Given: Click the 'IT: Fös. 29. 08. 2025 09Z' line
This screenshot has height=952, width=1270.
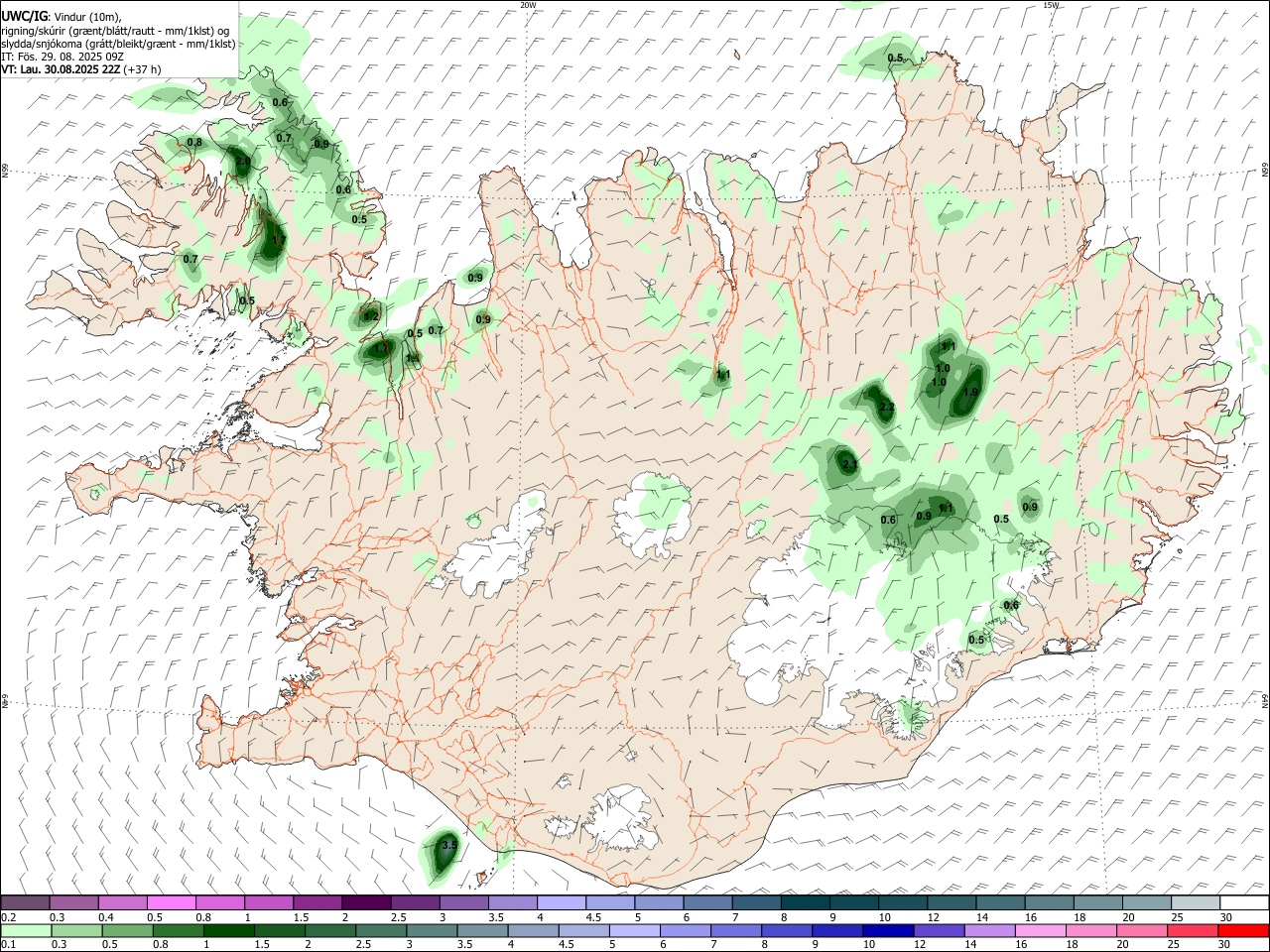Looking at the screenshot, I should click(63, 57).
